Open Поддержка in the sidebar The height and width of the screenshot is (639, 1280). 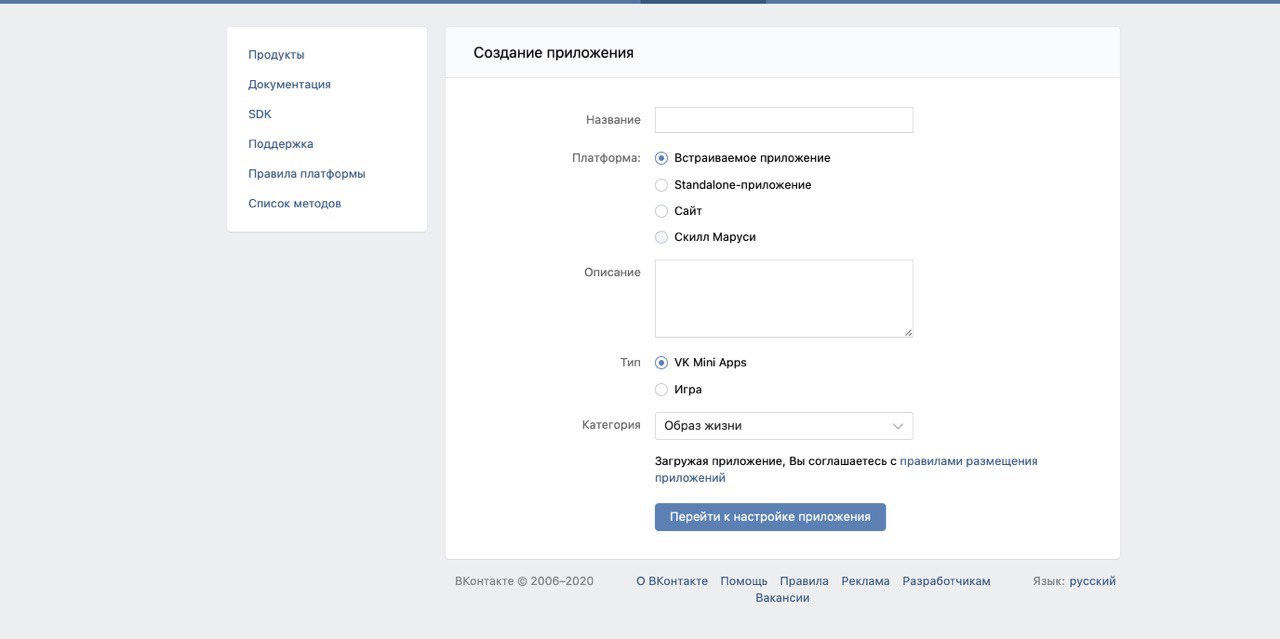click(x=281, y=144)
